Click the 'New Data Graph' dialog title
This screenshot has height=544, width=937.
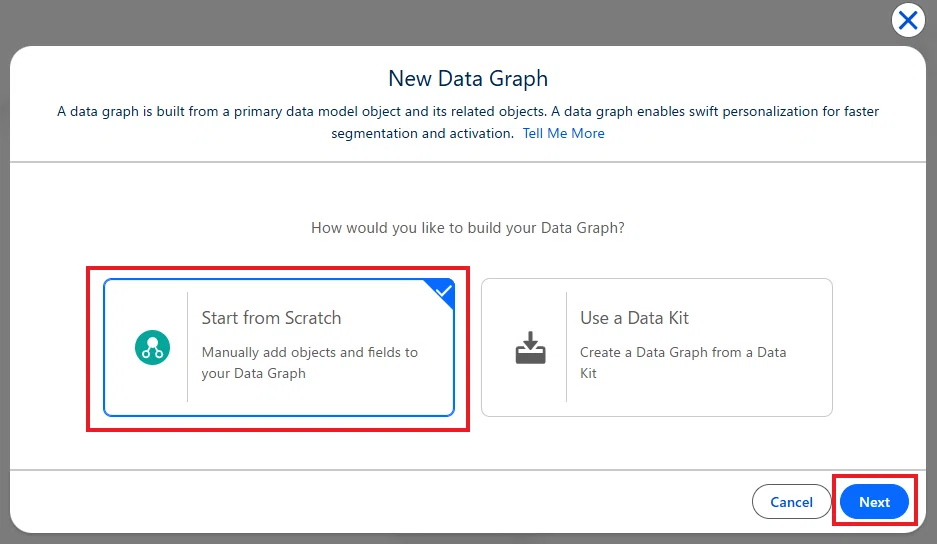[468, 78]
